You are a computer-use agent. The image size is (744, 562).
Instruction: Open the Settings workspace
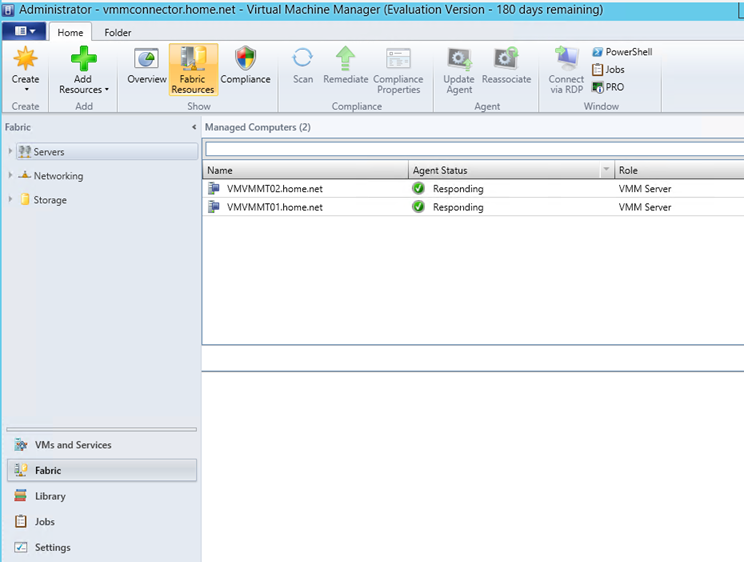[102, 547]
